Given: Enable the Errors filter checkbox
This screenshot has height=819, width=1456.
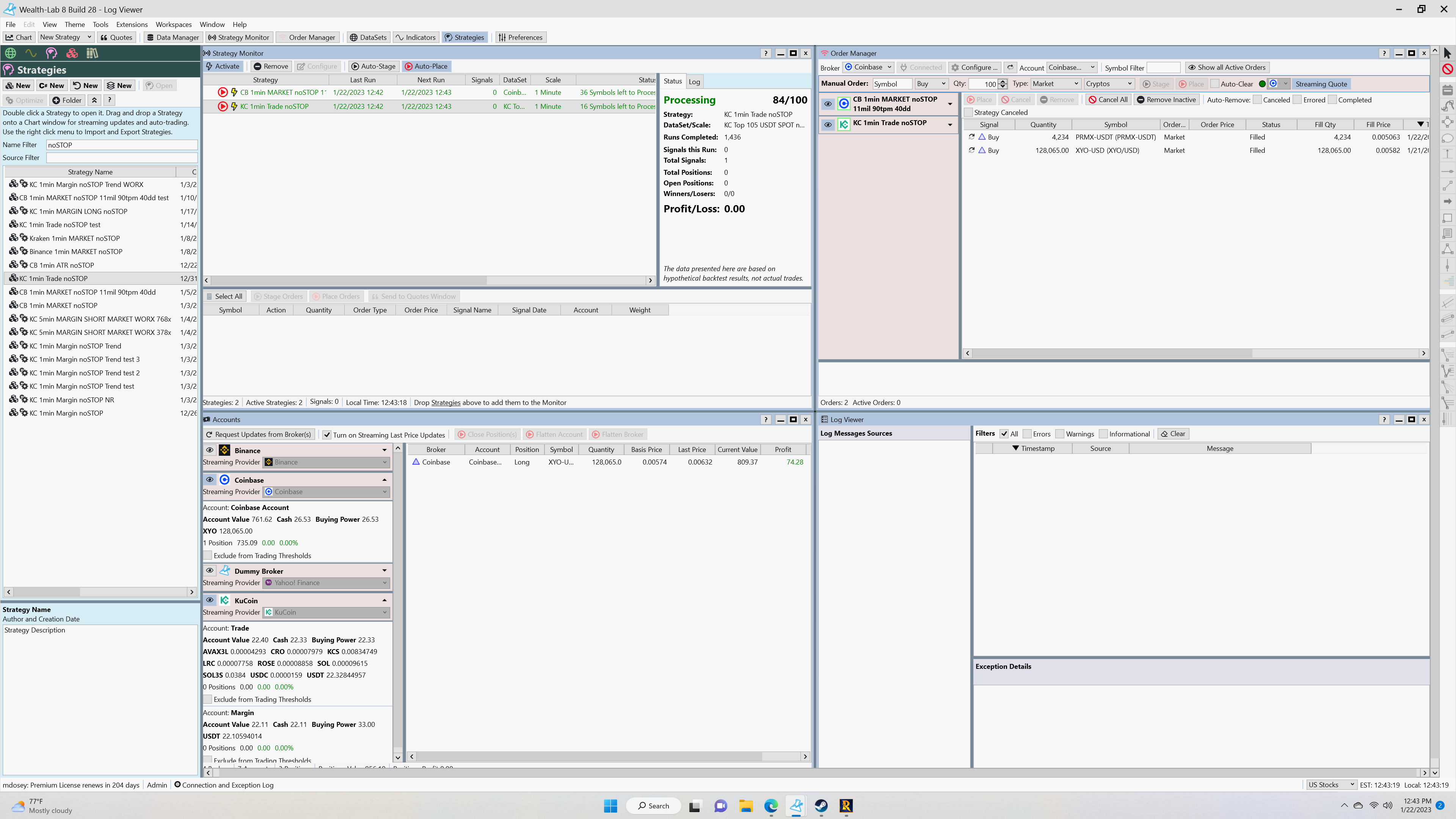Looking at the screenshot, I should click(x=1027, y=434).
